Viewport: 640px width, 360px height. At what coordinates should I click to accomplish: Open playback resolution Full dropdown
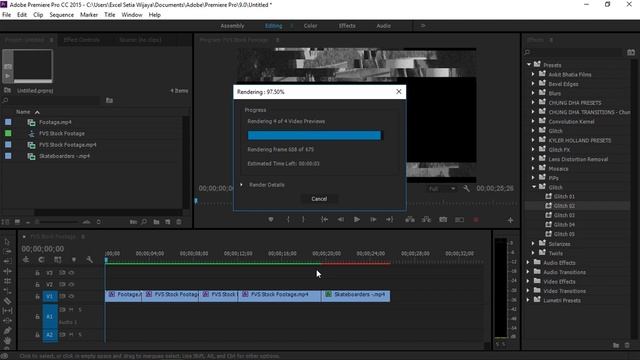(442, 189)
